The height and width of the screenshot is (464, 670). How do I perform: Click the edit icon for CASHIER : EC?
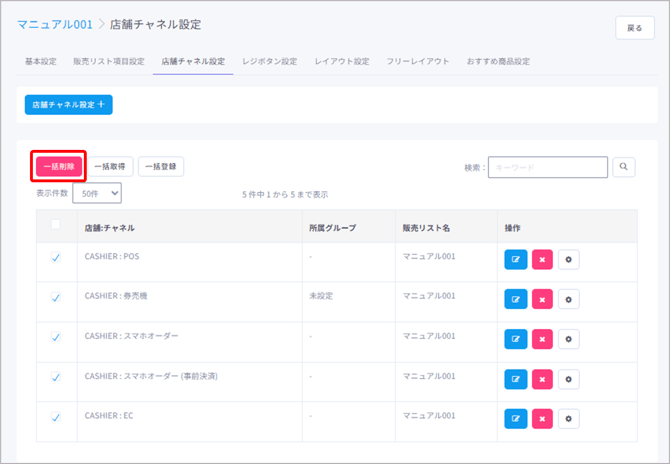click(516, 419)
